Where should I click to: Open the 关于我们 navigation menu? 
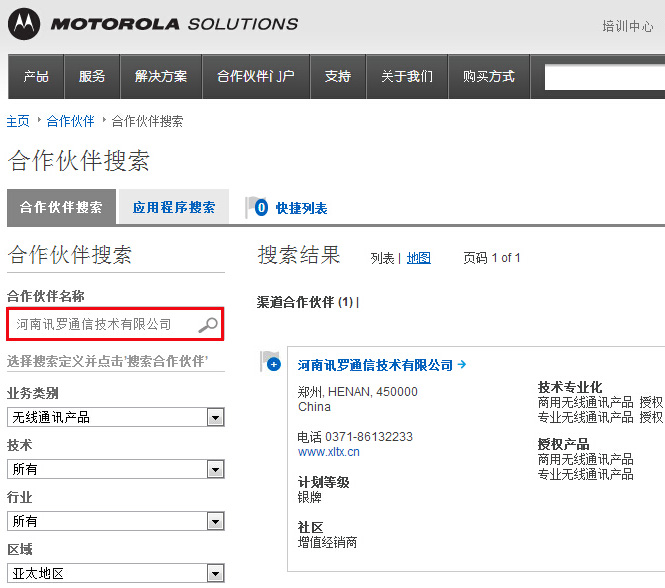click(x=407, y=76)
